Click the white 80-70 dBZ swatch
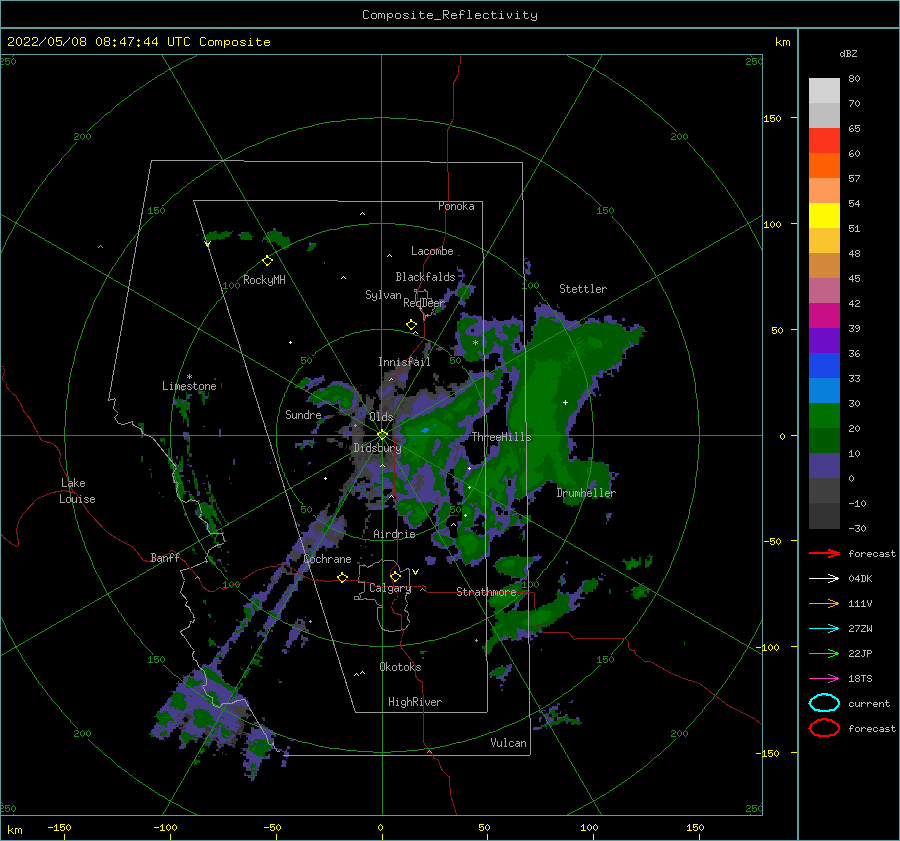 pyautogui.click(x=824, y=91)
